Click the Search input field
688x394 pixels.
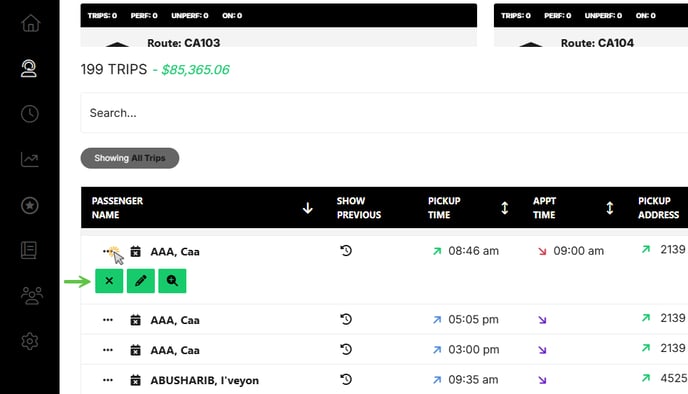(x=384, y=113)
